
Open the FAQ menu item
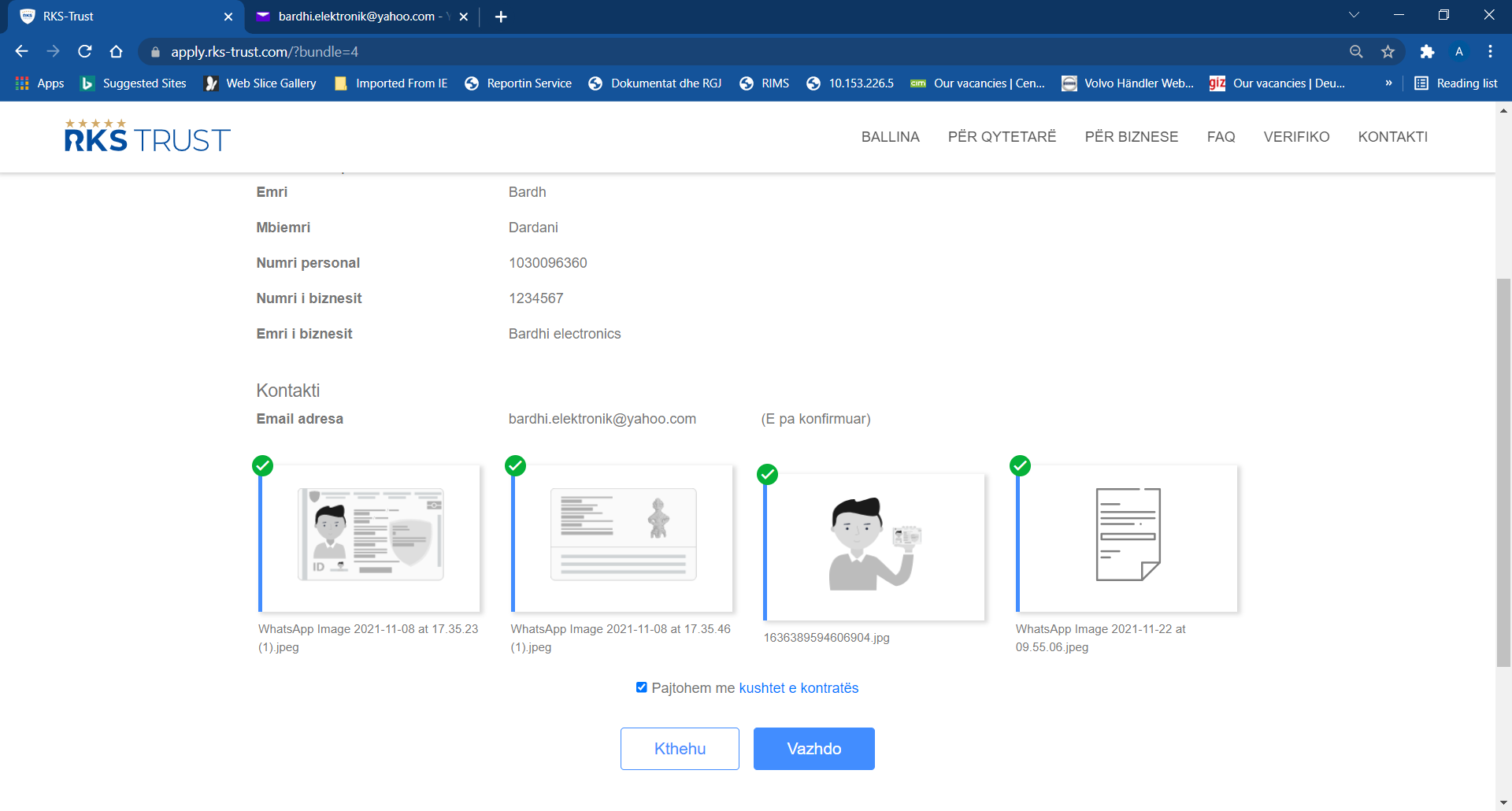1221,136
